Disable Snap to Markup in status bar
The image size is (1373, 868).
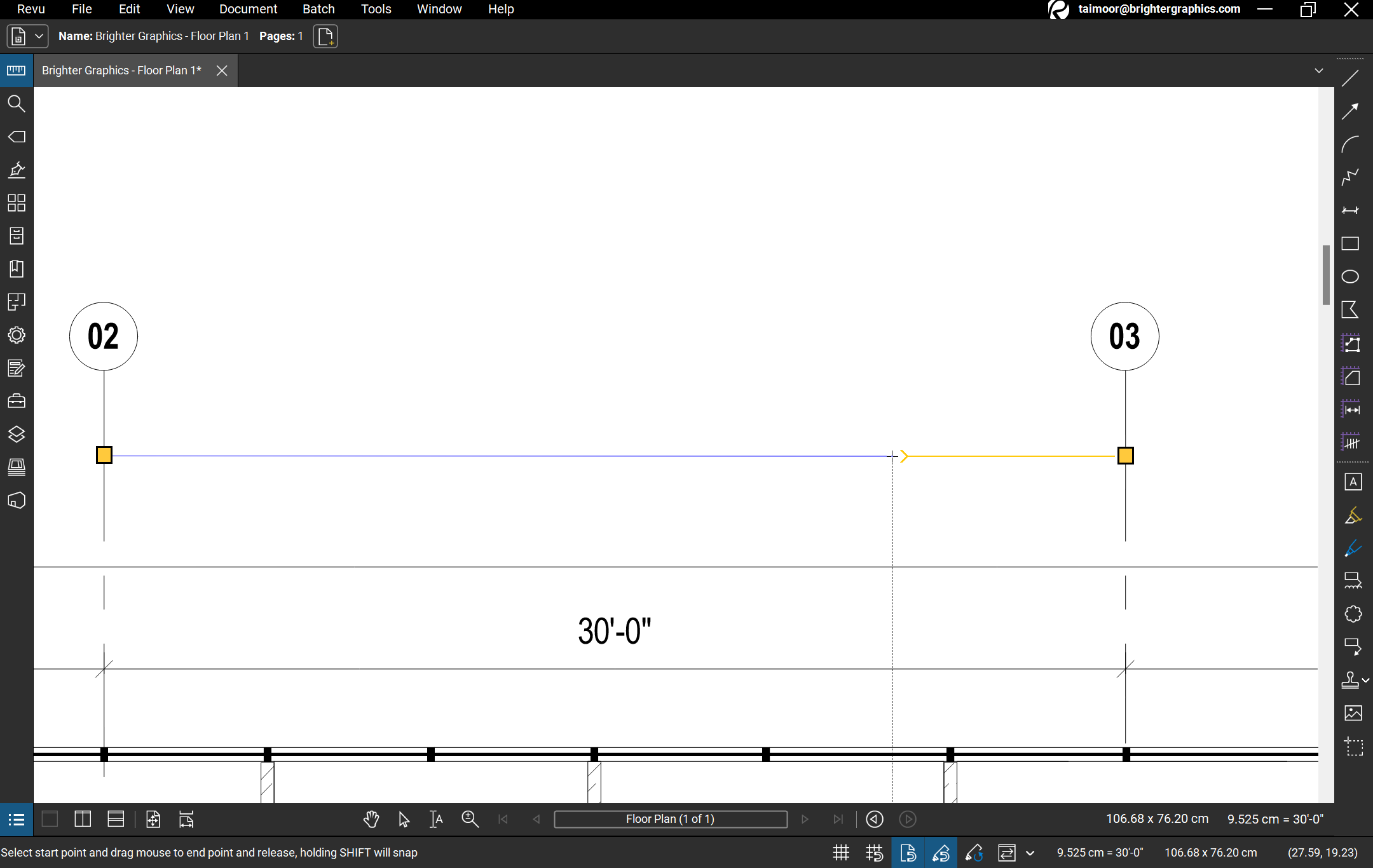pos(941,853)
